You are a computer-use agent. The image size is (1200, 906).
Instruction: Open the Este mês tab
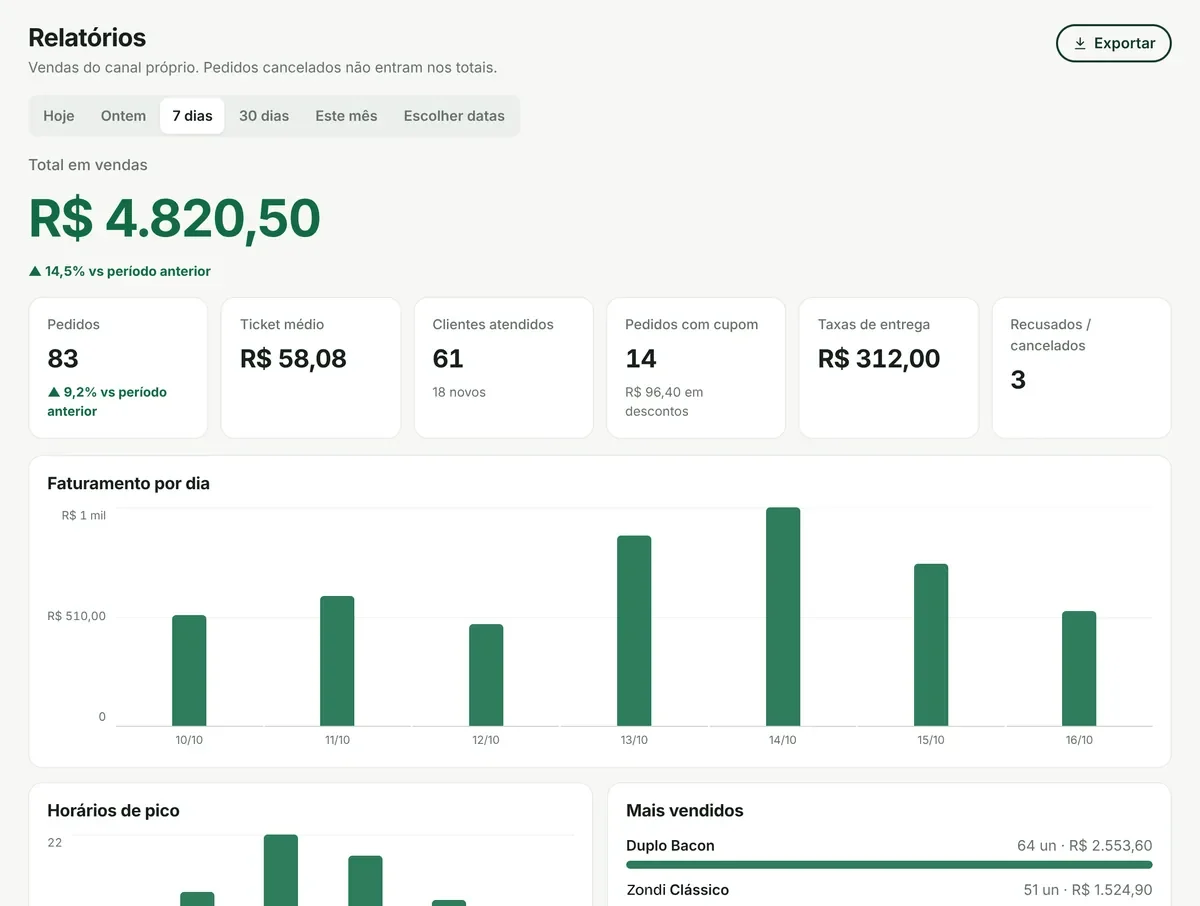point(346,116)
